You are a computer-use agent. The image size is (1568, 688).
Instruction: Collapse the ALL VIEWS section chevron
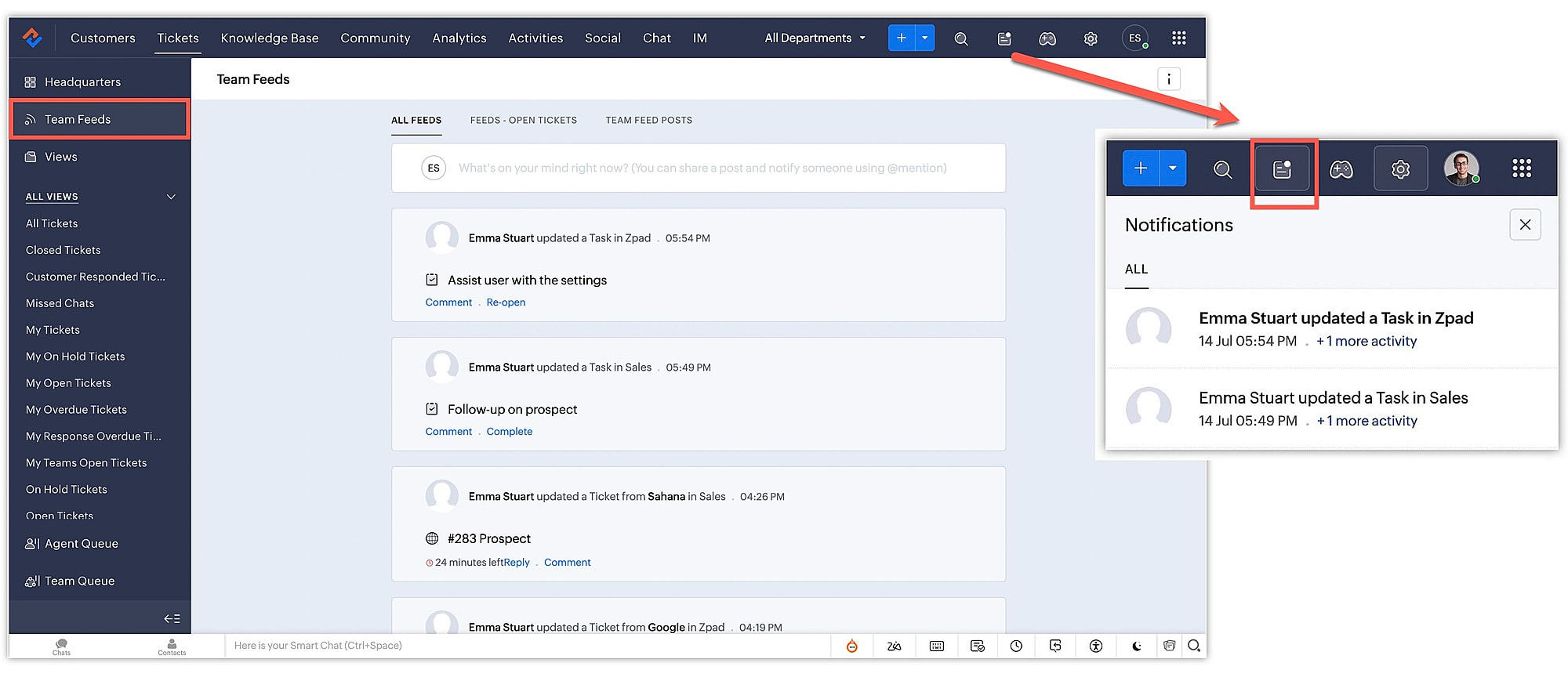click(x=171, y=197)
